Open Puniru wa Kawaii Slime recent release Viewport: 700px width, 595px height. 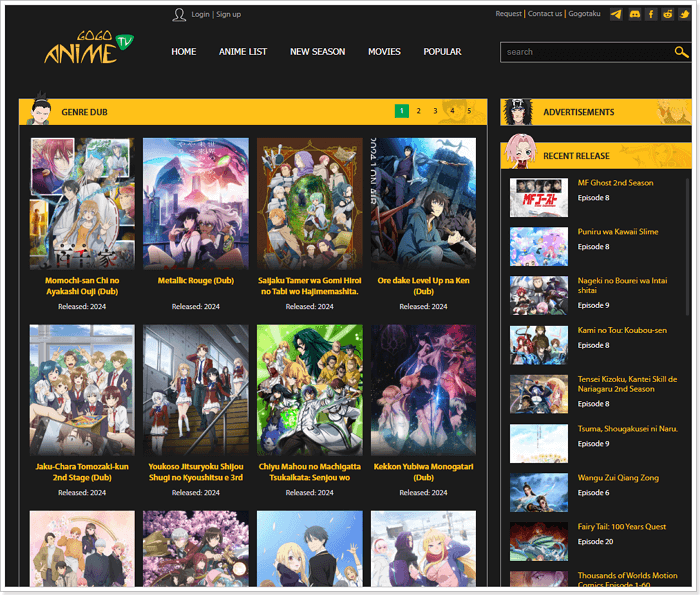[x=618, y=232]
